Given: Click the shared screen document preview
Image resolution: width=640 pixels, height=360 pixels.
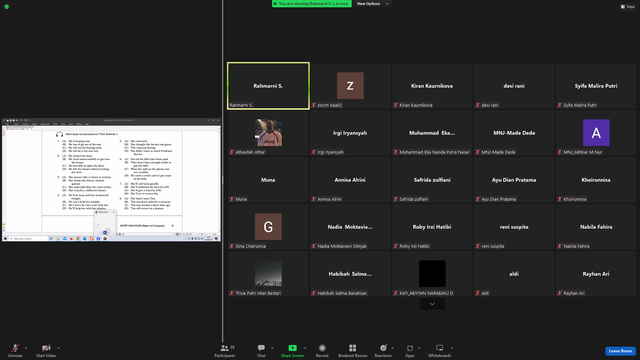Looking at the screenshot, I should coord(111,180).
